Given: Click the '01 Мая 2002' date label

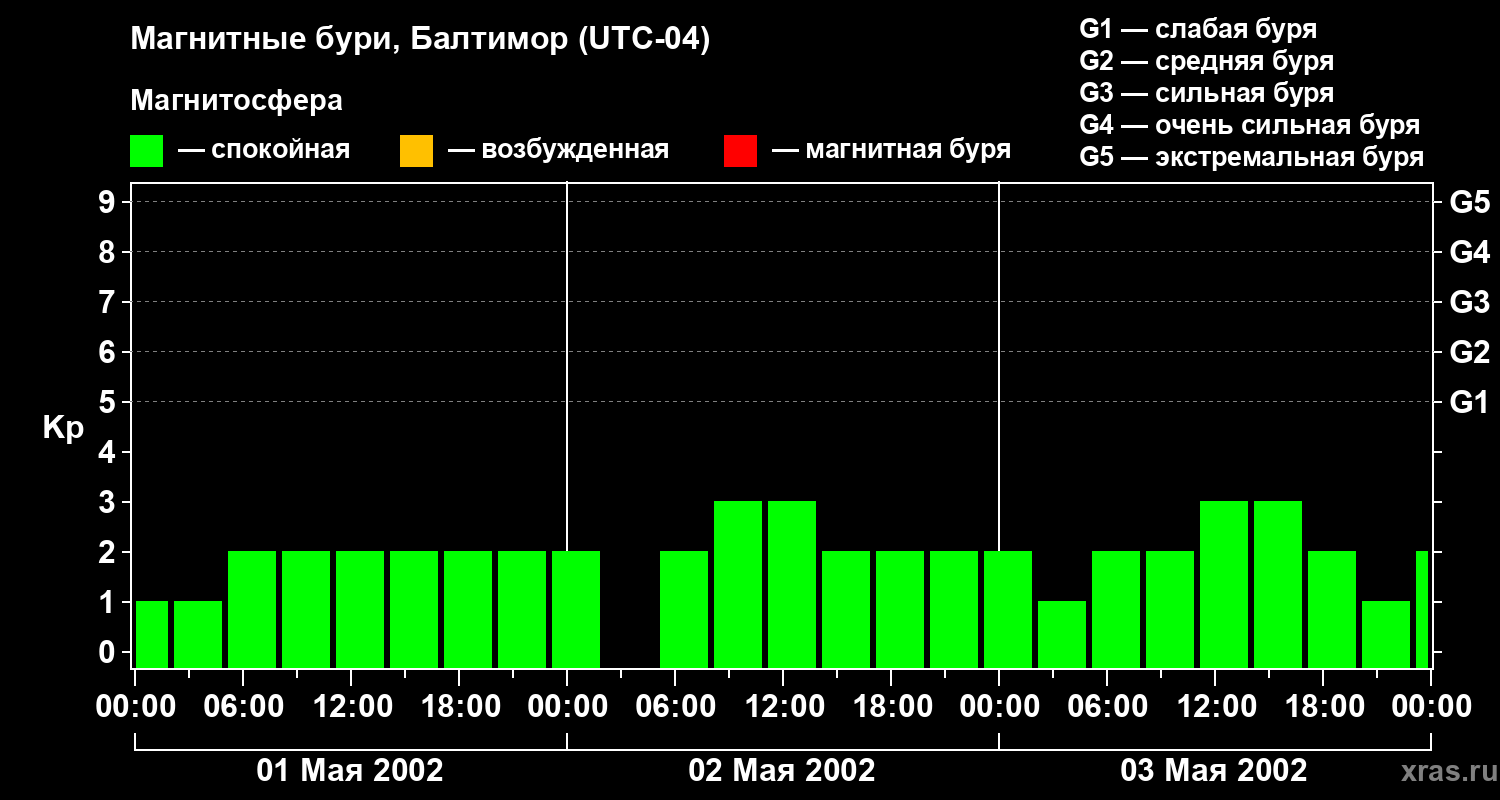Looking at the screenshot, I should click(350, 771).
